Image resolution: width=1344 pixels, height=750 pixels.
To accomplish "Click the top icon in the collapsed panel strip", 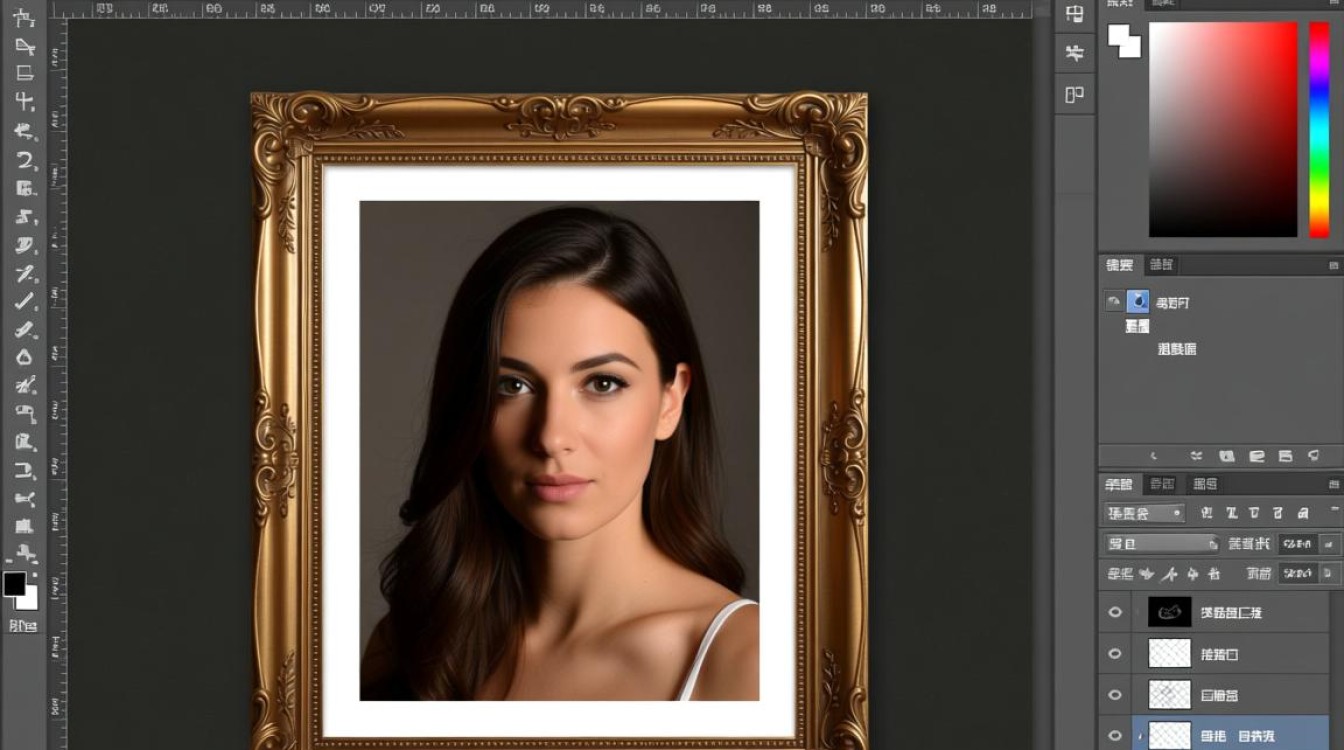I will 1075,15.
